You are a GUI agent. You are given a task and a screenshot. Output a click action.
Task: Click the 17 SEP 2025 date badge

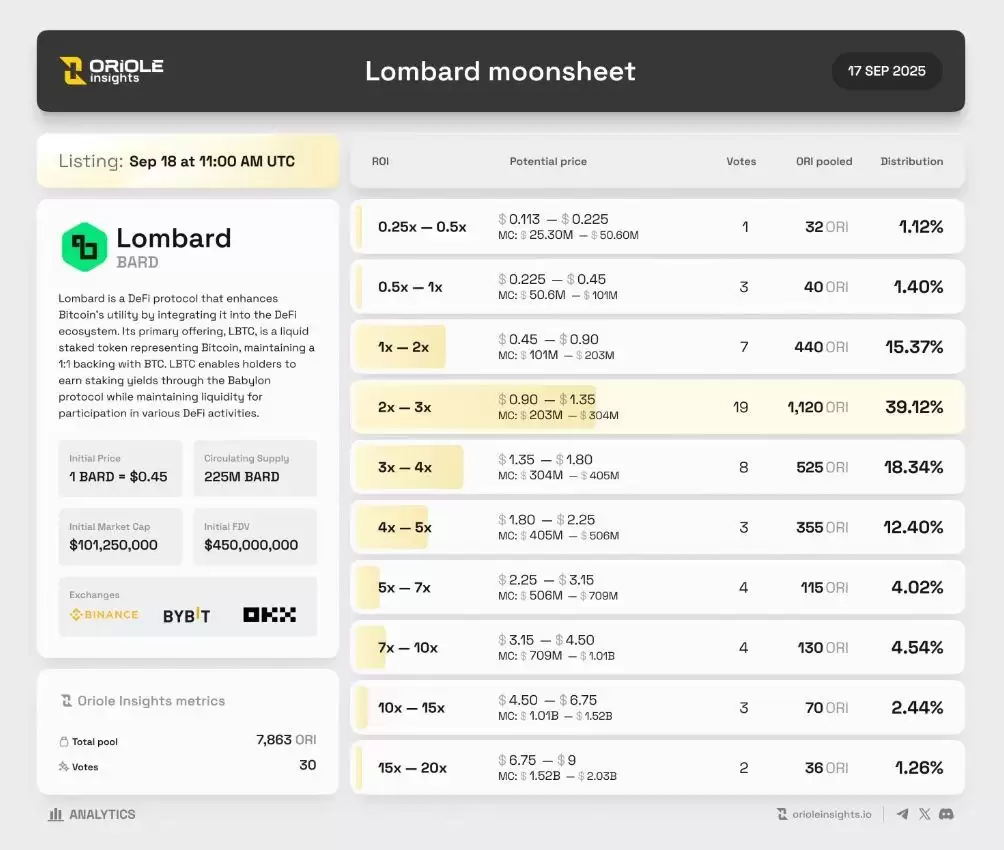point(886,71)
